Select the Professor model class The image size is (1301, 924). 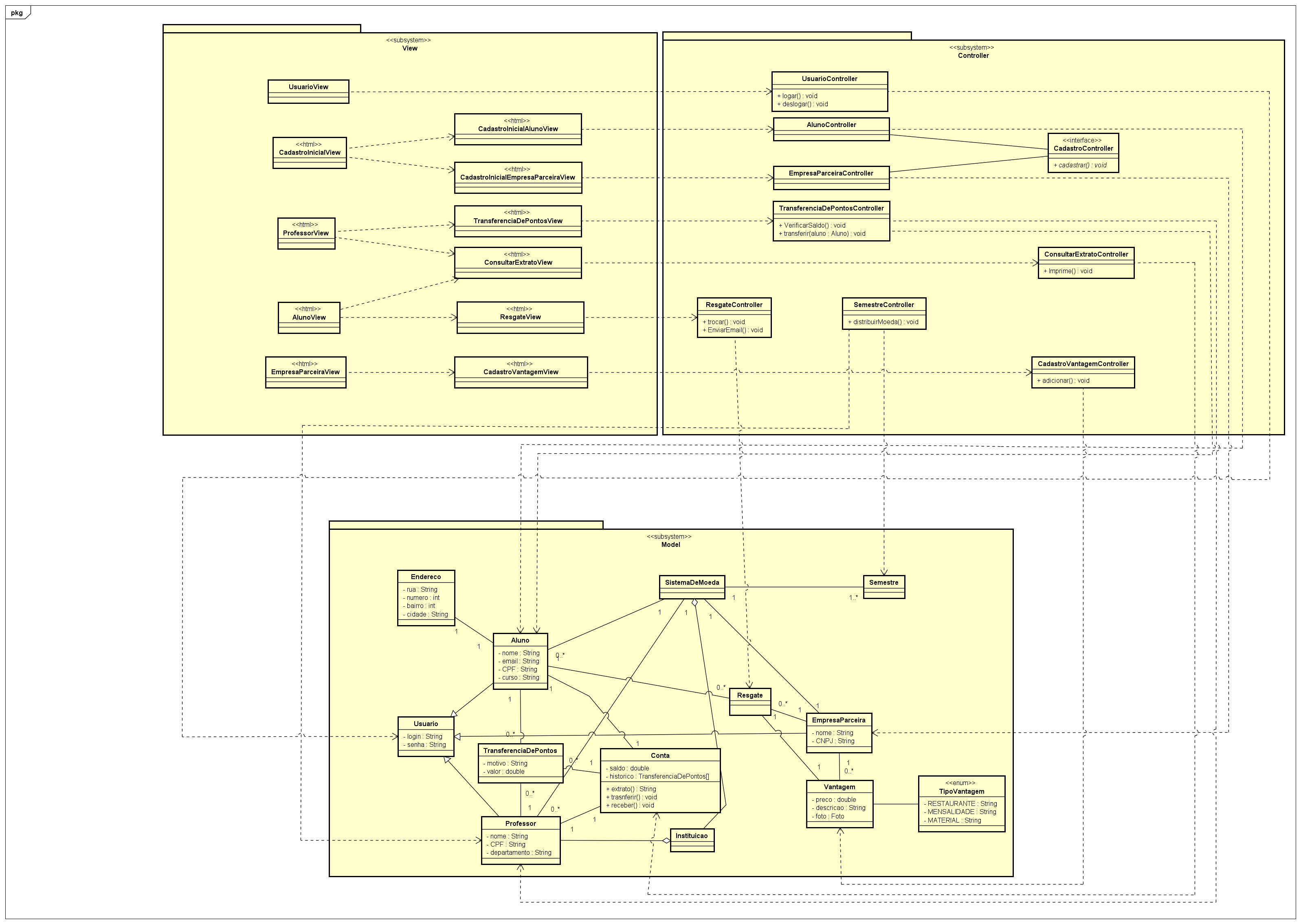[x=520, y=824]
